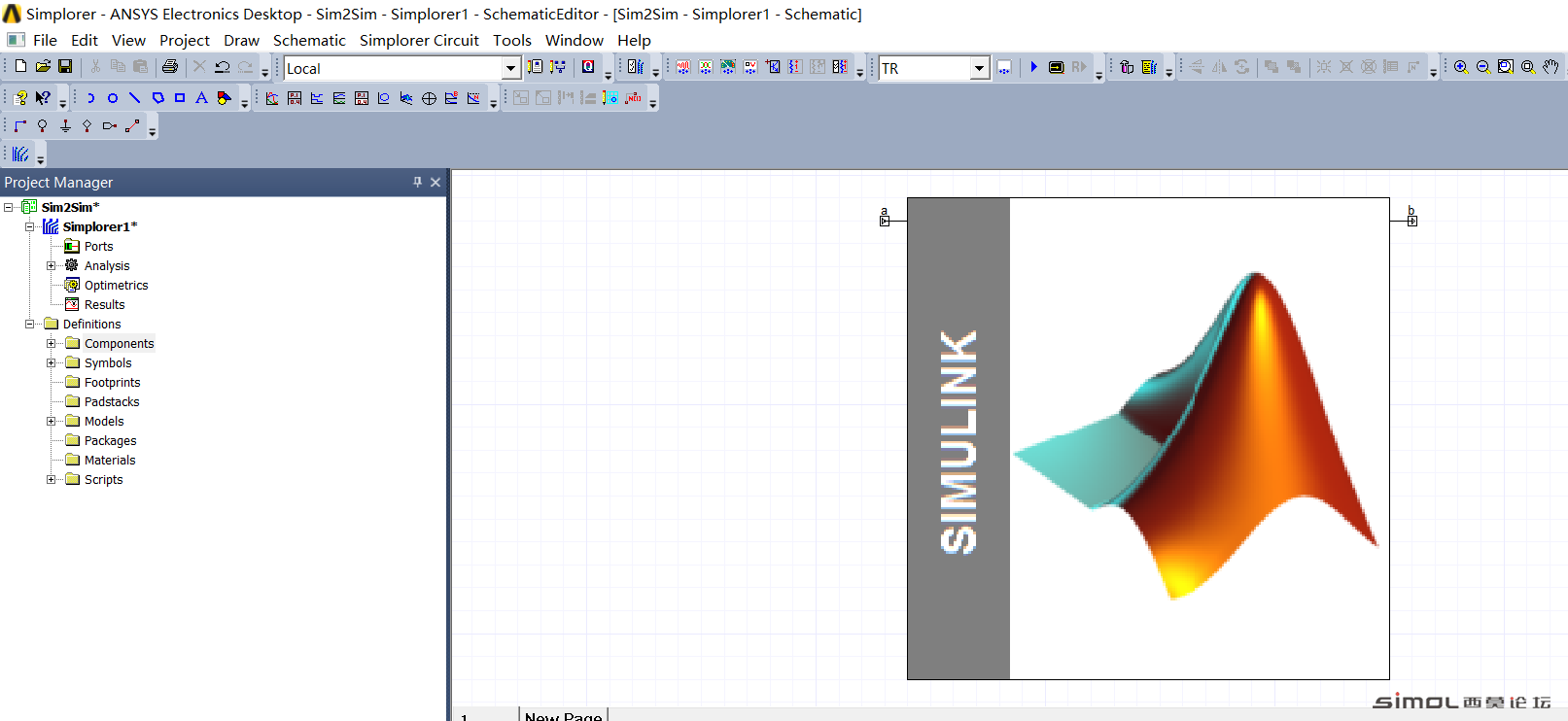Click the crosshair polar plot report icon
This screenshot has width=1568, height=721.
[x=429, y=98]
